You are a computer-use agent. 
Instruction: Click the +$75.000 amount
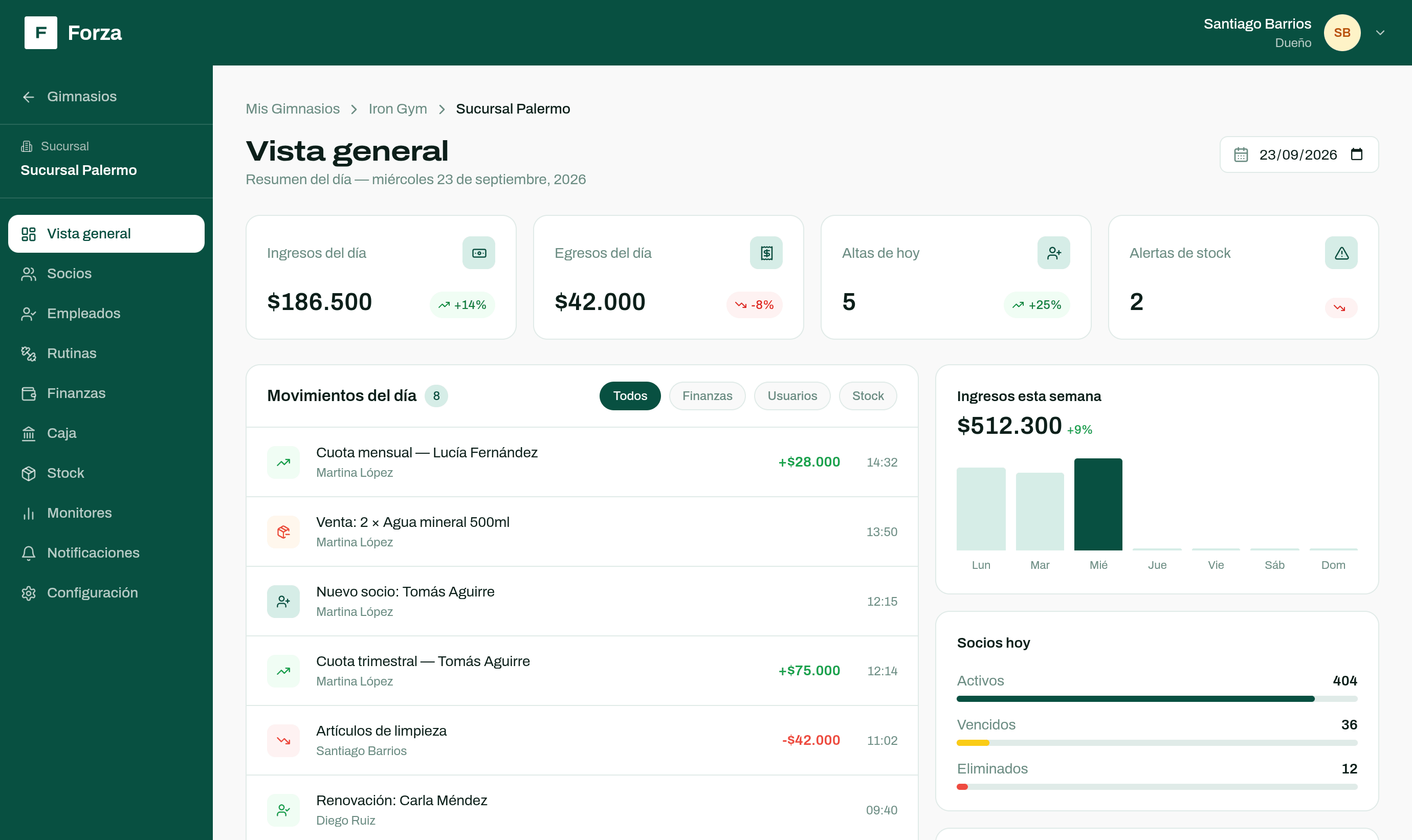[809, 671]
